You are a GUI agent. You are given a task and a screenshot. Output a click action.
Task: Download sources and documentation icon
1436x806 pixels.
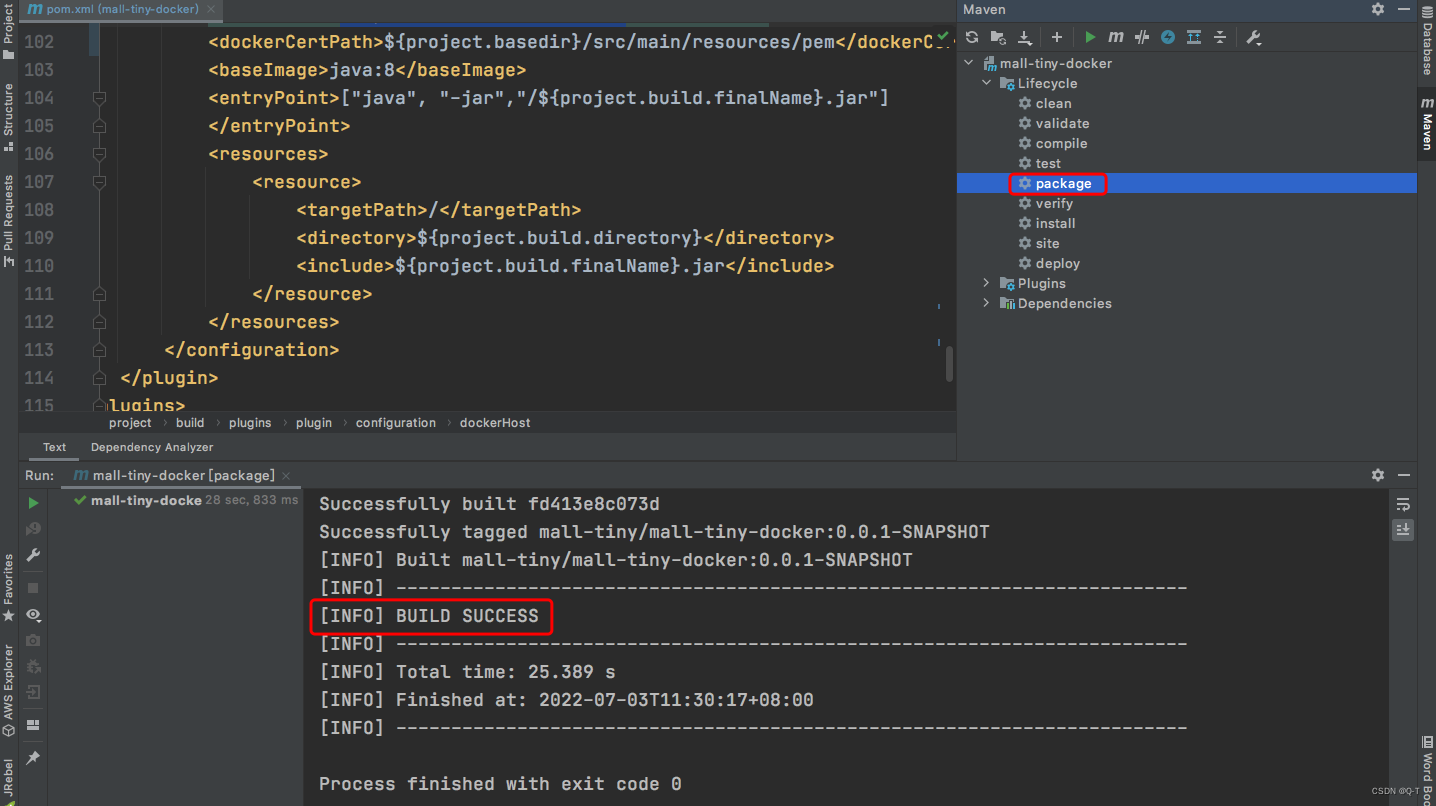[1024, 37]
